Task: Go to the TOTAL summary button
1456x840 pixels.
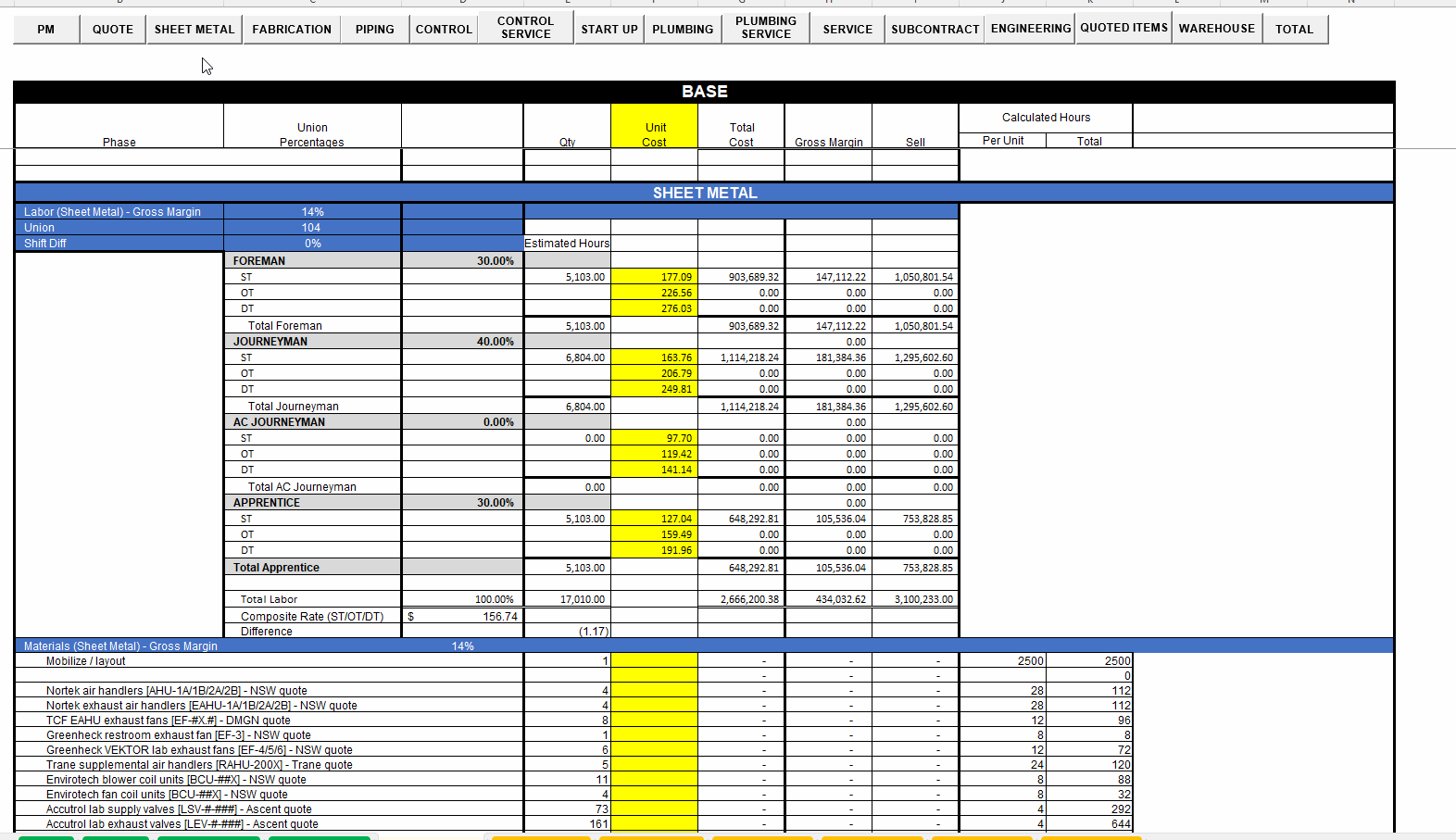Action: point(1295,29)
